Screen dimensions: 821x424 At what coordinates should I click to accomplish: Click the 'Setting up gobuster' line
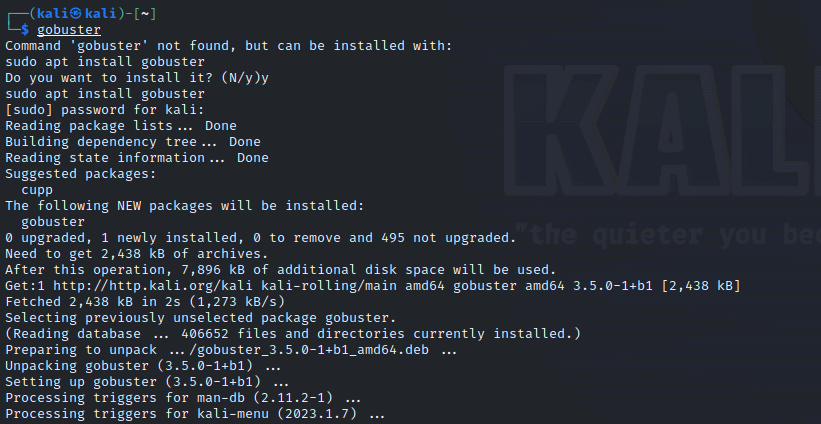(147, 382)
